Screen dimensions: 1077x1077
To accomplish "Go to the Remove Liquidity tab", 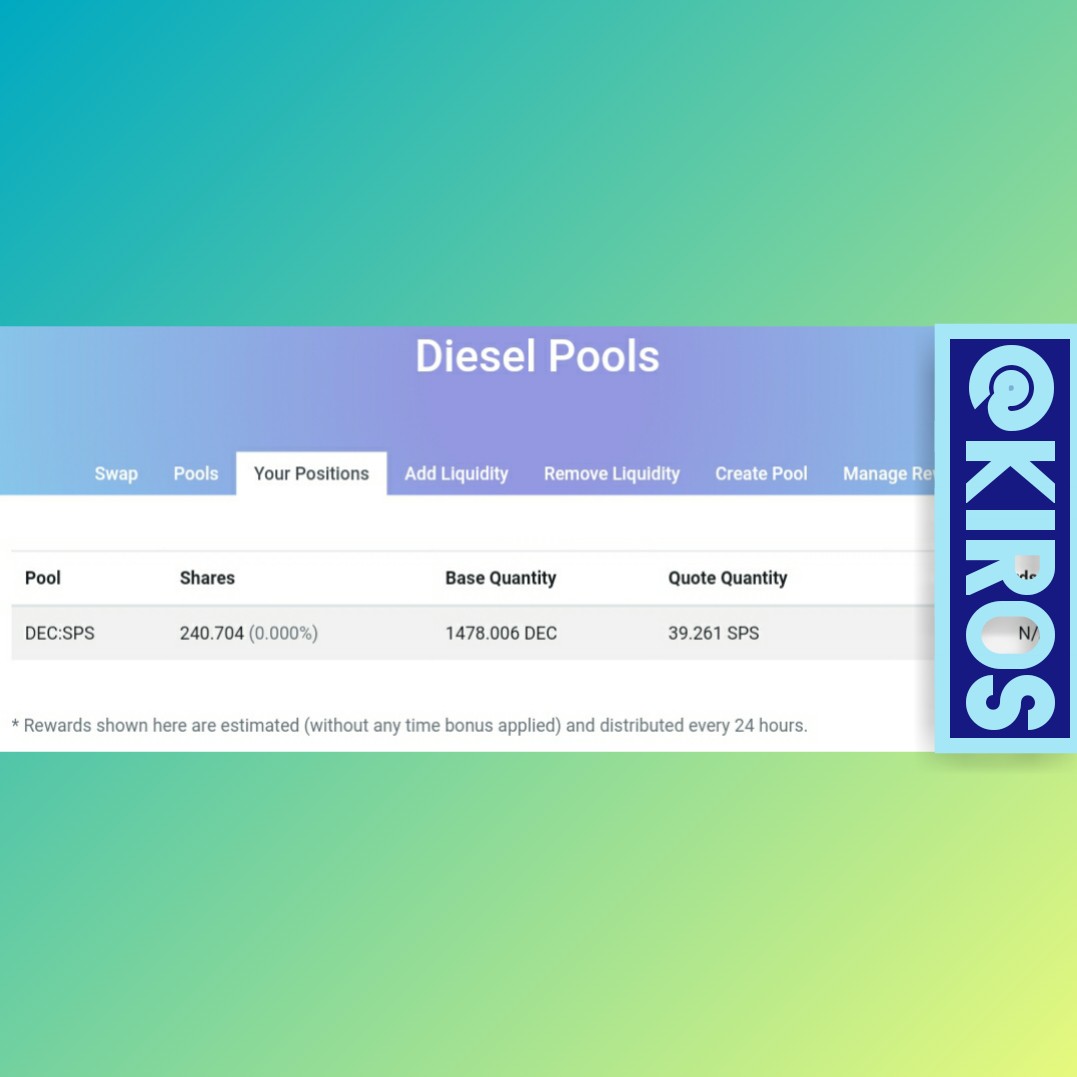I will [612, 474].
